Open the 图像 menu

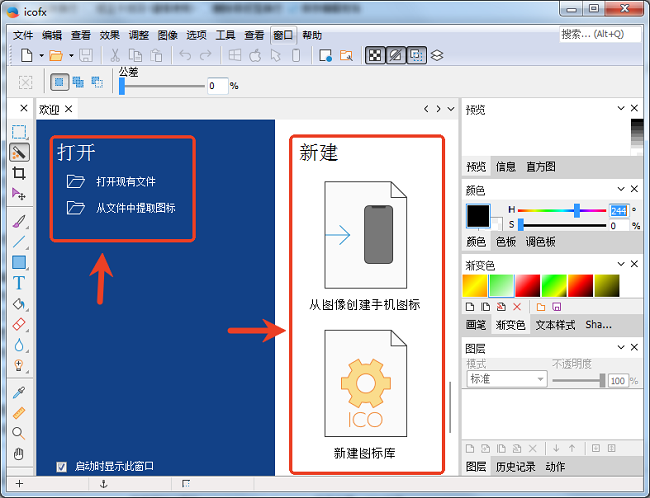(x=167, y=35)
